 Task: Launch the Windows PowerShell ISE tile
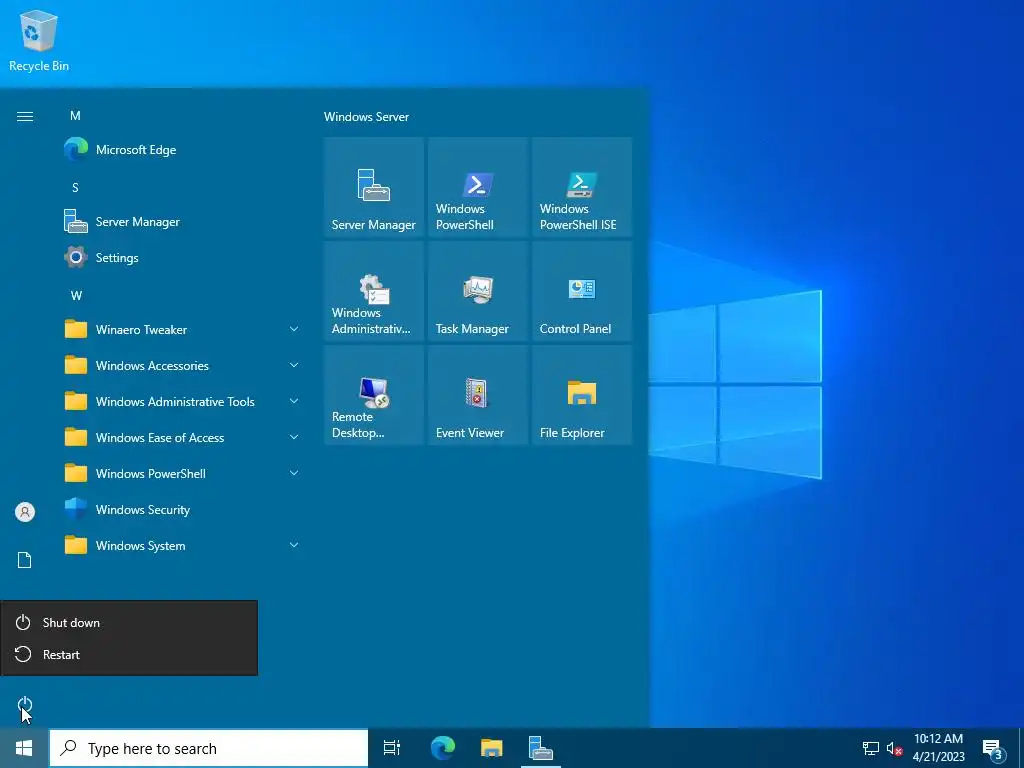(582, 187)
